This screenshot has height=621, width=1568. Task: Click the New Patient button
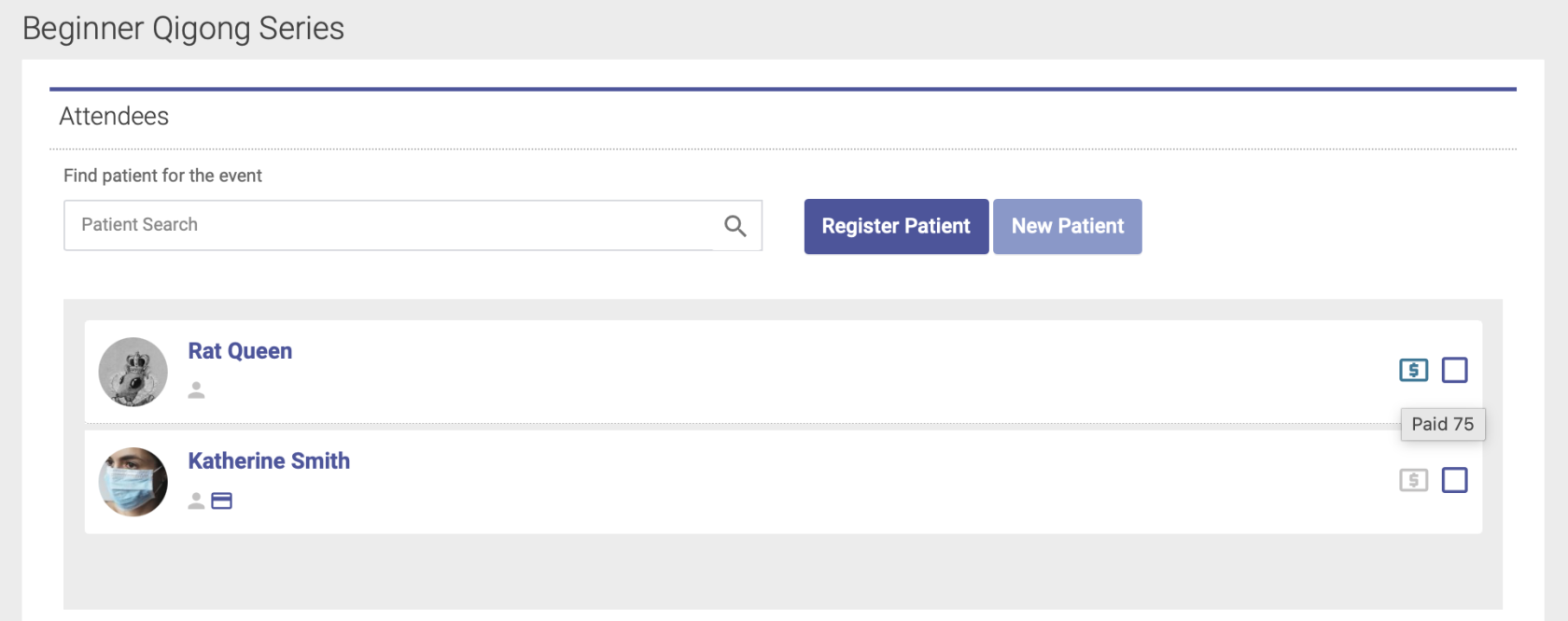point(1068,226)
